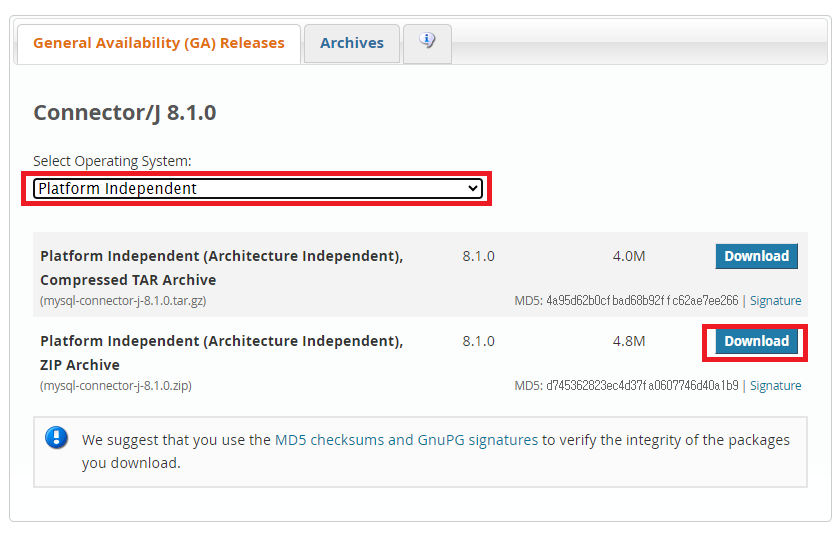Open Signature link for the zip file
Image resolution: width=840 pixels, height=534 pixels.
[x=775, y=386]
